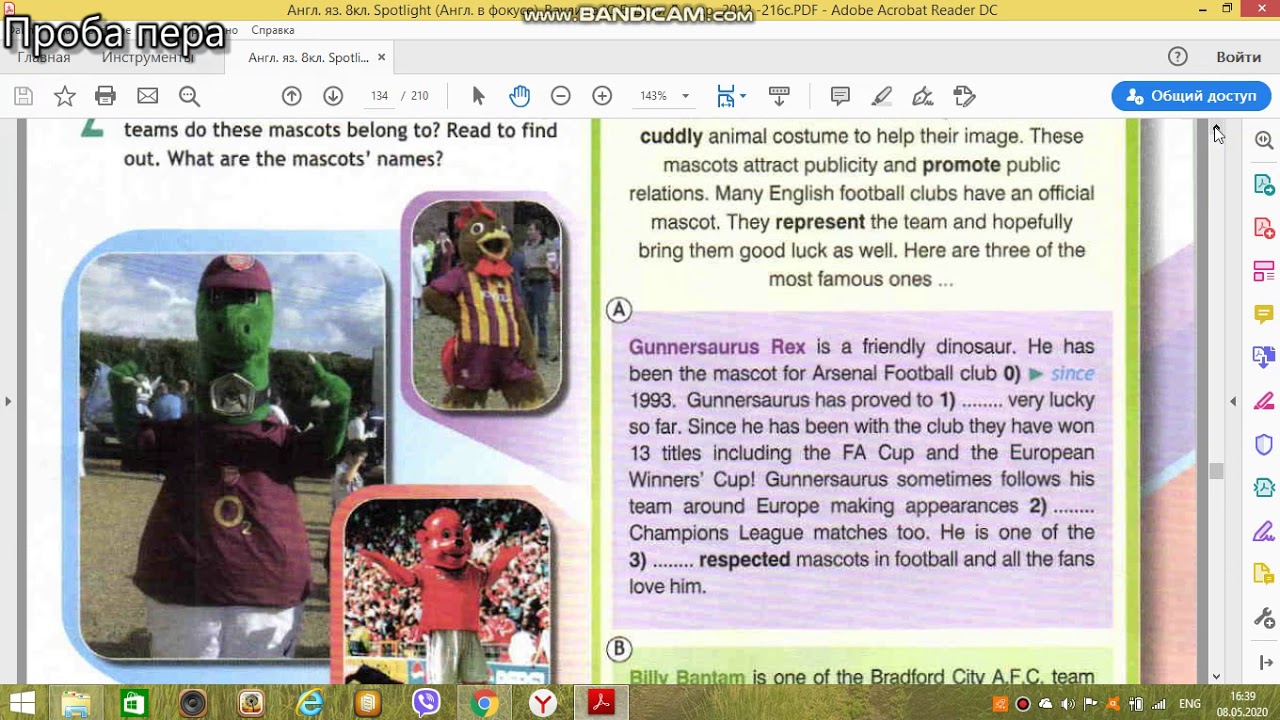Zoom out with minus button
The width and height of the screenshot is (1280, 720).
click(x=561, y=96)
